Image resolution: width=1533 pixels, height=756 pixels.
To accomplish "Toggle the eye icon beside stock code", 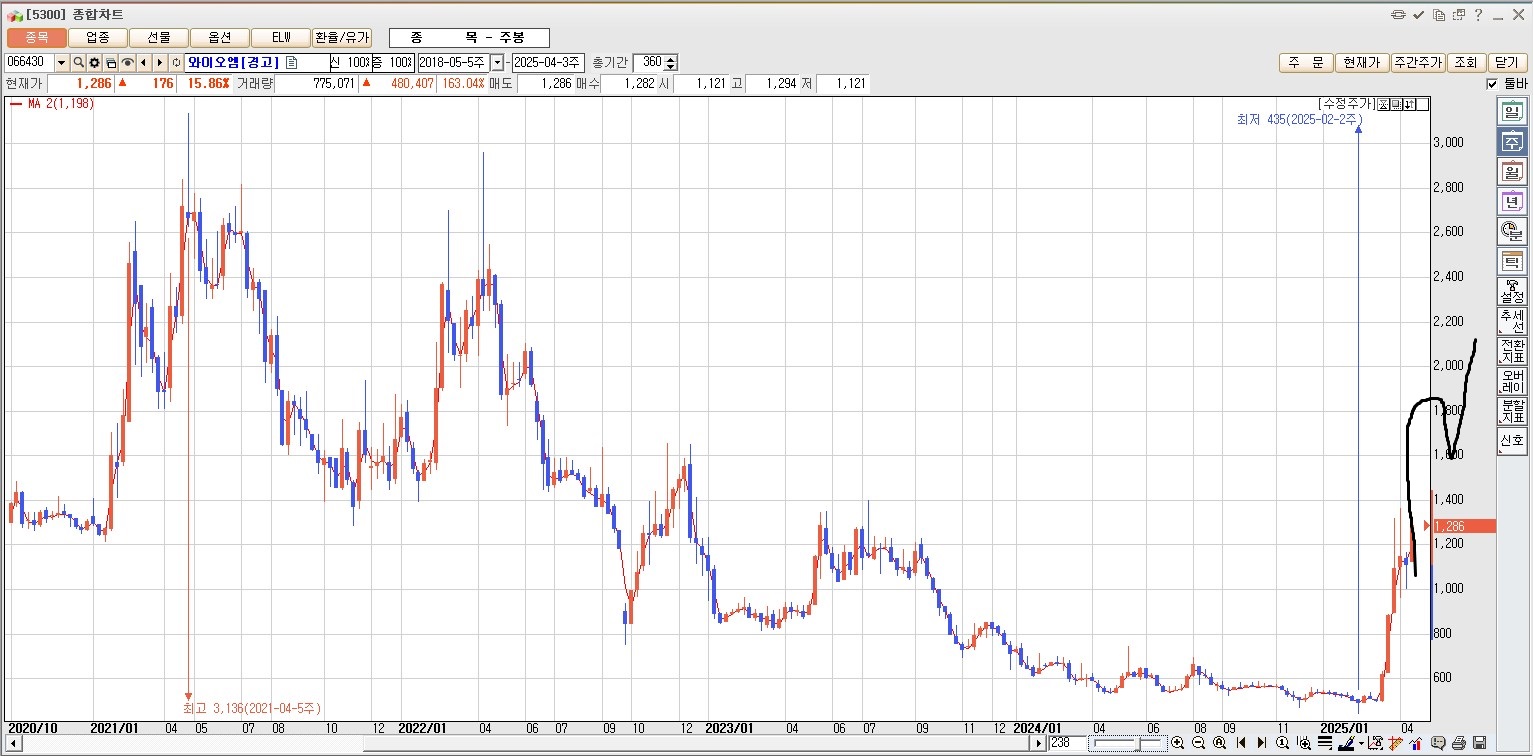I will coord(127,63).
